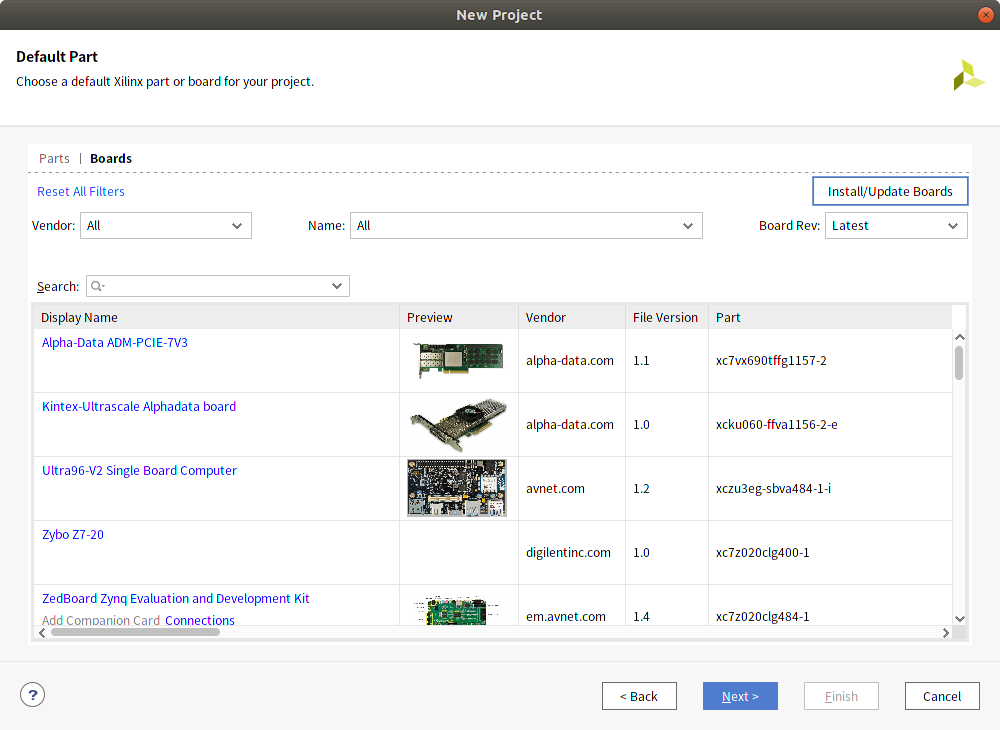The height and width of the screenshot is (730, 1000).
Task: Click the vertical scrollbar down arrow
Action: tap(960, 618)
